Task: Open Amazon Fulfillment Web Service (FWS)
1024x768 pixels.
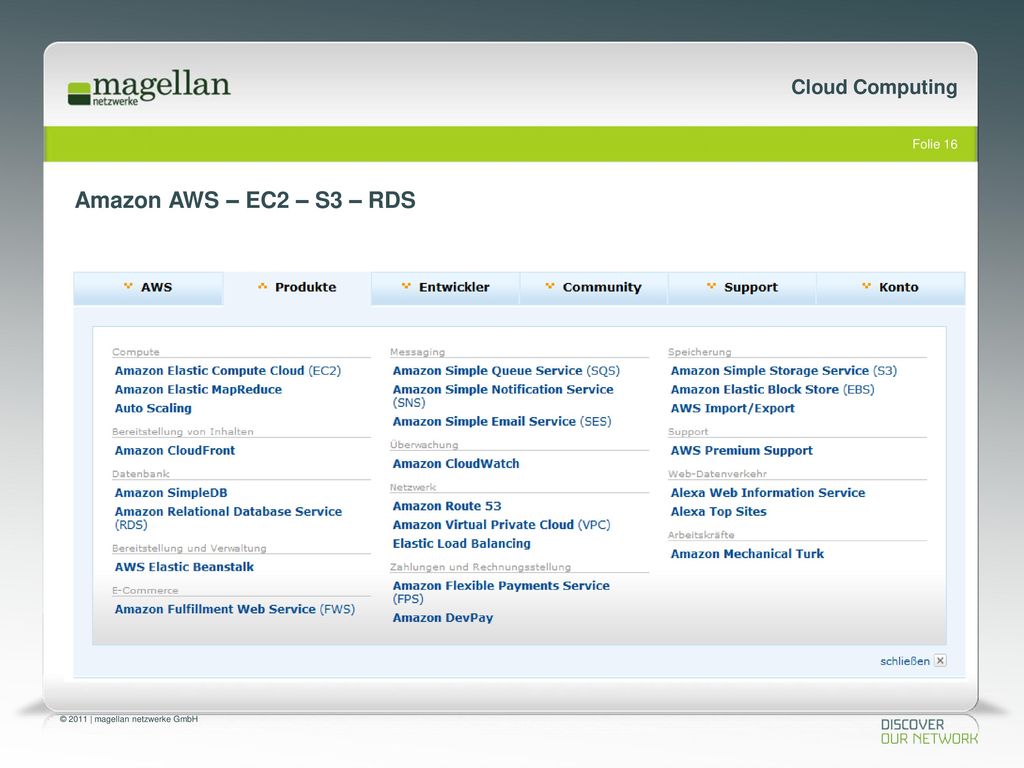Action: coord(235,609)
